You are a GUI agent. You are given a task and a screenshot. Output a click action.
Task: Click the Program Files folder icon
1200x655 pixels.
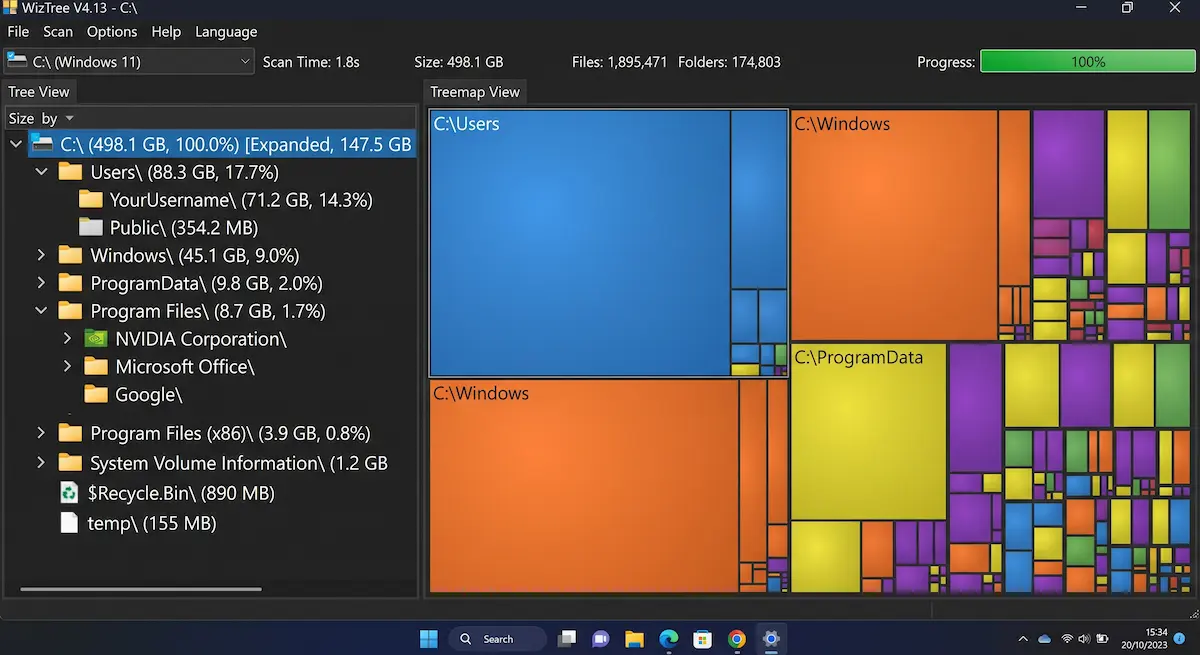[x=70, y=311]
